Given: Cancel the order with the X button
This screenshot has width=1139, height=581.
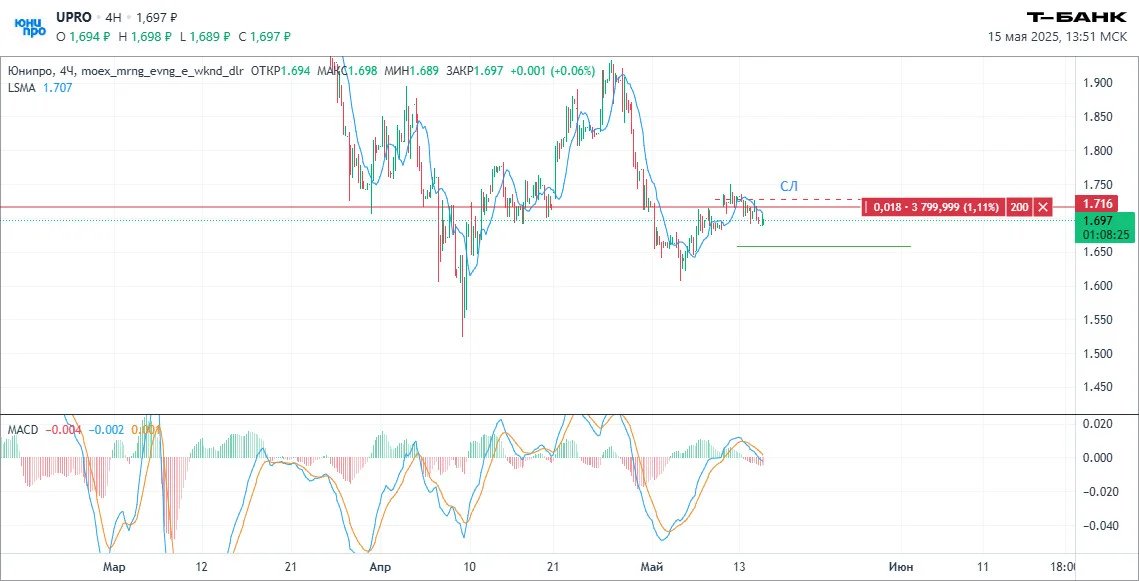Looking at the screenshot, I should coord(1043,207).
